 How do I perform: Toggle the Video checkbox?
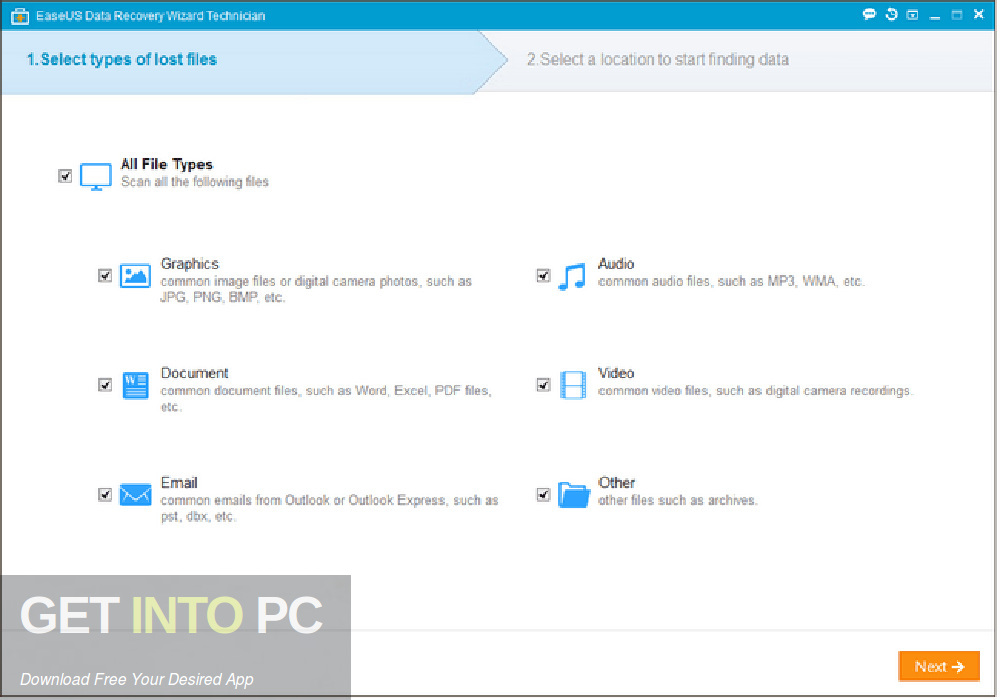[x=543, y=385]
